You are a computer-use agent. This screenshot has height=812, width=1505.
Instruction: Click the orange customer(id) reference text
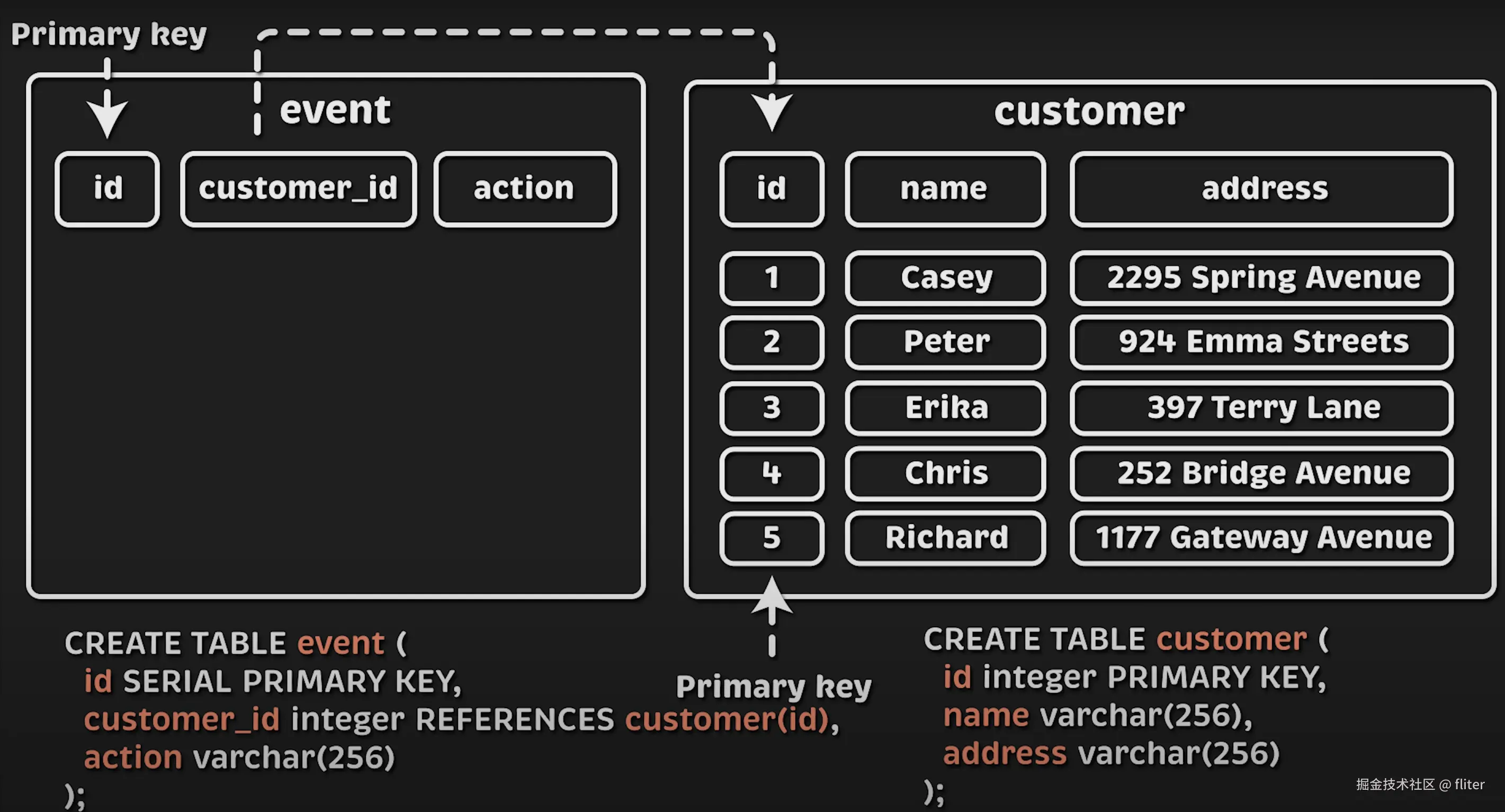tap(728, 719)
